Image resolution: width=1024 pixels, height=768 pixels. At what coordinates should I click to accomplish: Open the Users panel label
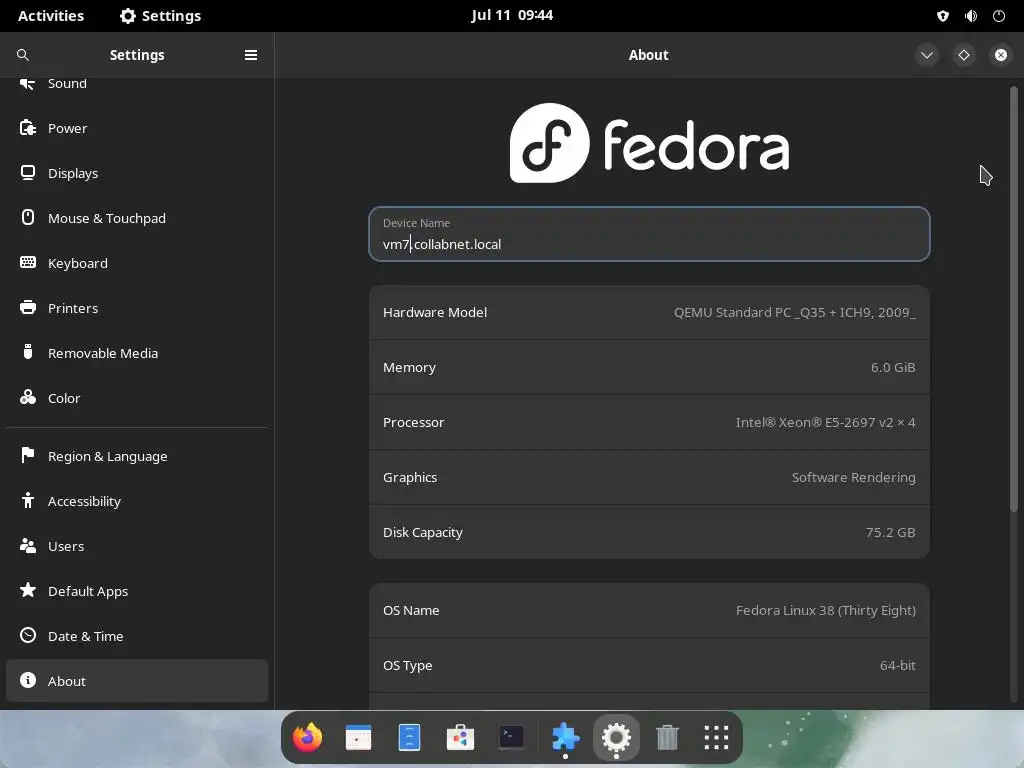66,546
